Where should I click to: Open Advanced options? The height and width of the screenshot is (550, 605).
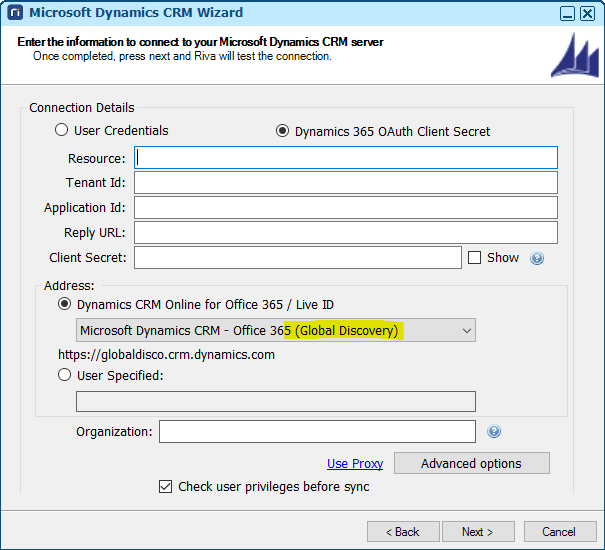click(x=471, y=463)
